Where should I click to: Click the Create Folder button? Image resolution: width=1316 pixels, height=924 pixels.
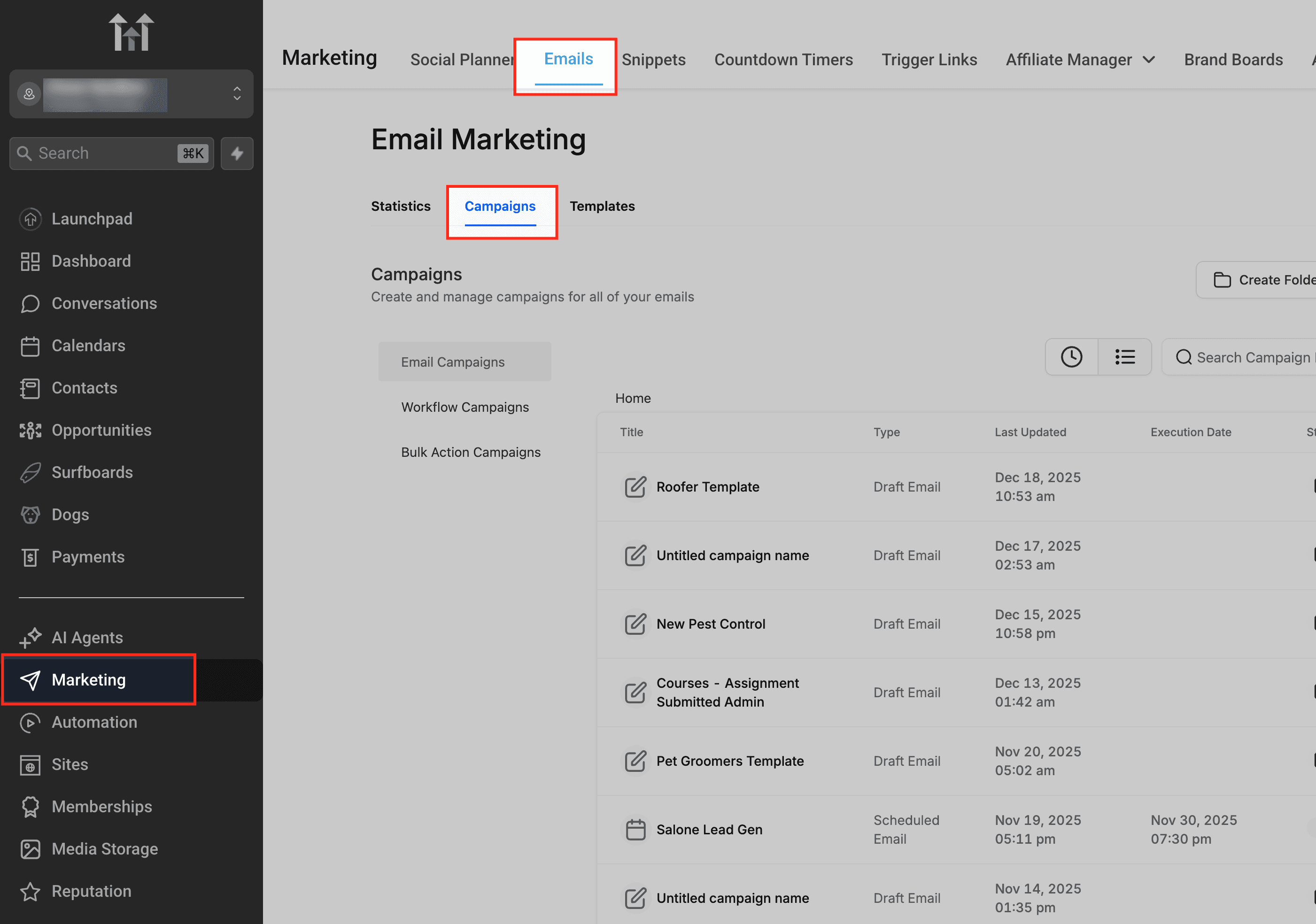coord(1275,279)
